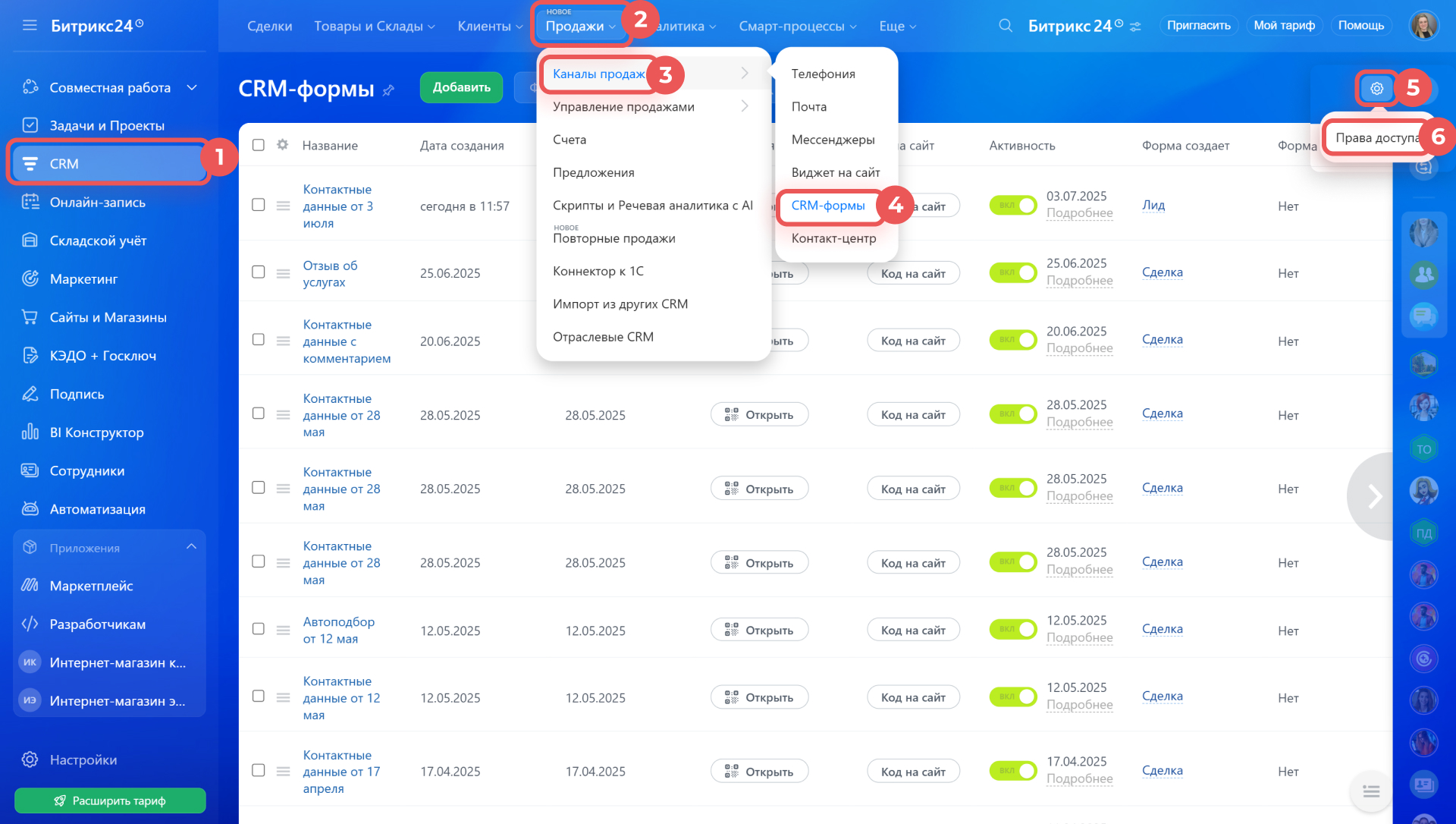
Task: Select Телефония in the submenu
Action: 824,74
